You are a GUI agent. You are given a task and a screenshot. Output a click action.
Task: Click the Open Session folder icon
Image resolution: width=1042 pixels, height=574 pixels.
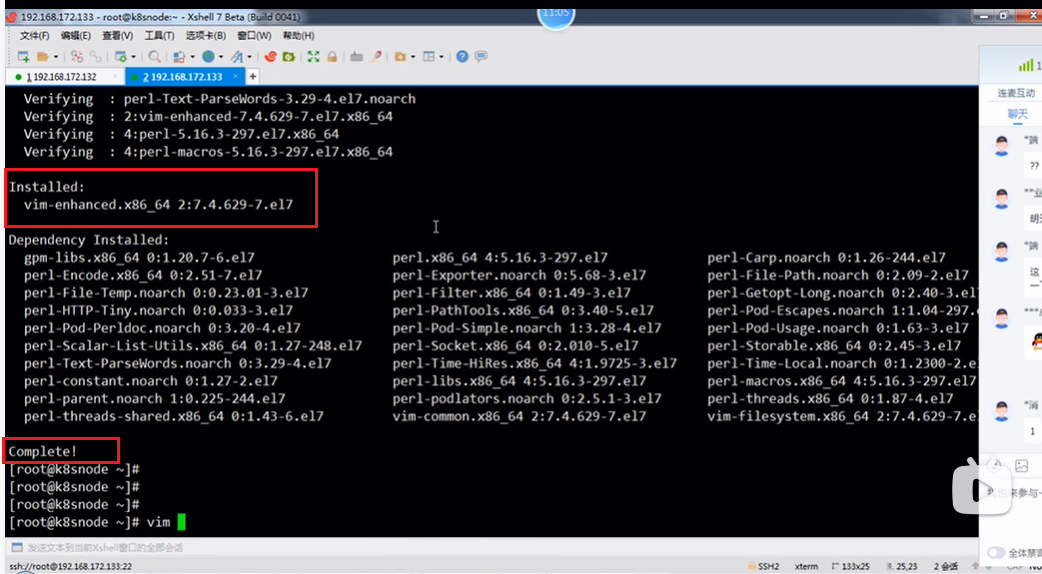point(43,56)
